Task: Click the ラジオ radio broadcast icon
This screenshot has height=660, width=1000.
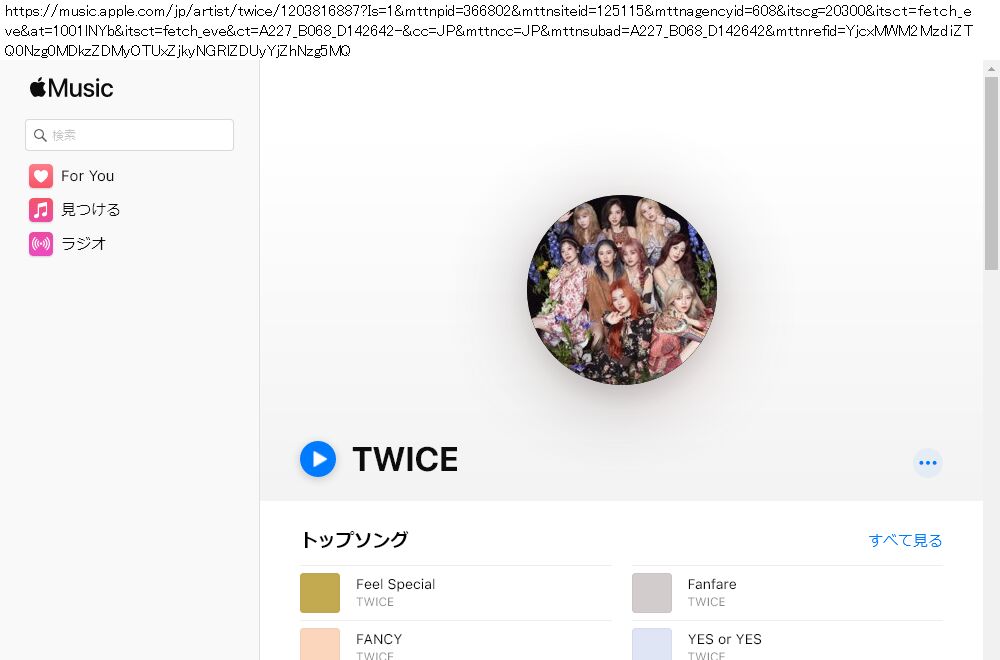Action: point(41,244)
